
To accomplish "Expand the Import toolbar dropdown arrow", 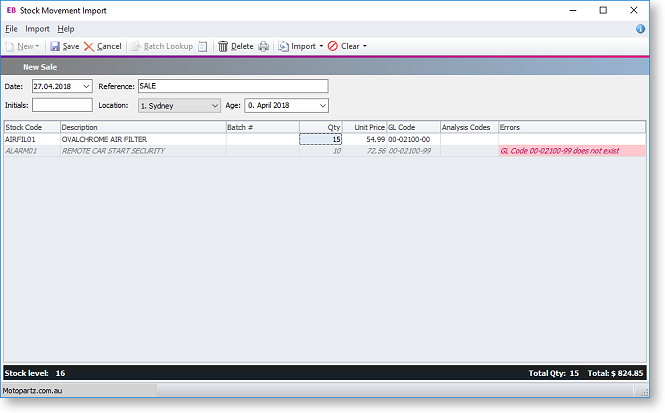I will coord(321,46).
